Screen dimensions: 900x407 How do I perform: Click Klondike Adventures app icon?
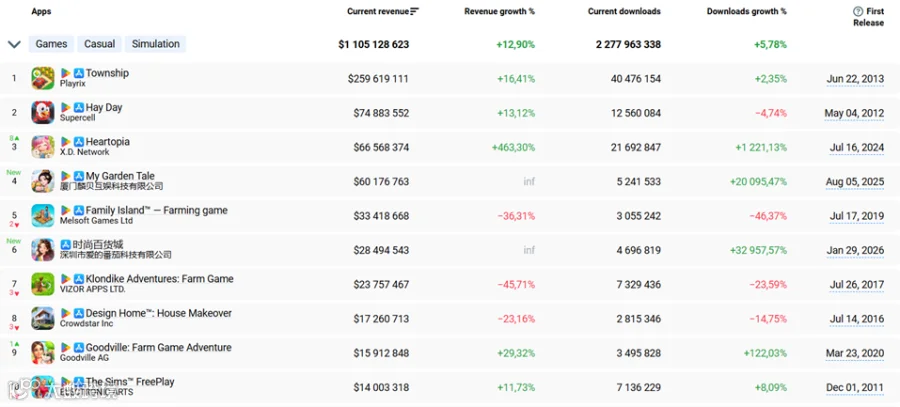point(43,284)
